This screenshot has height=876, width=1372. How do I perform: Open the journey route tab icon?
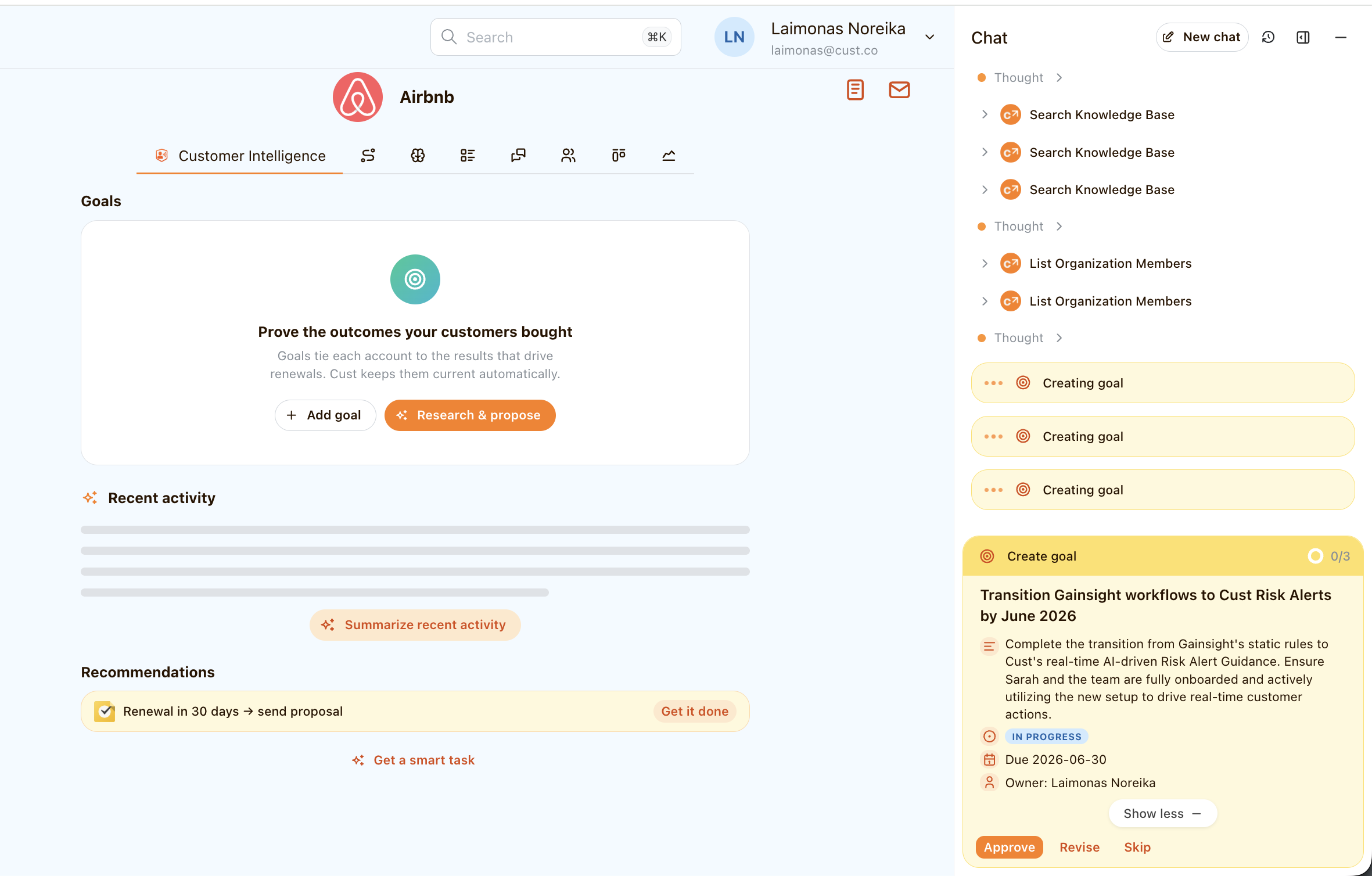(368, 155)
